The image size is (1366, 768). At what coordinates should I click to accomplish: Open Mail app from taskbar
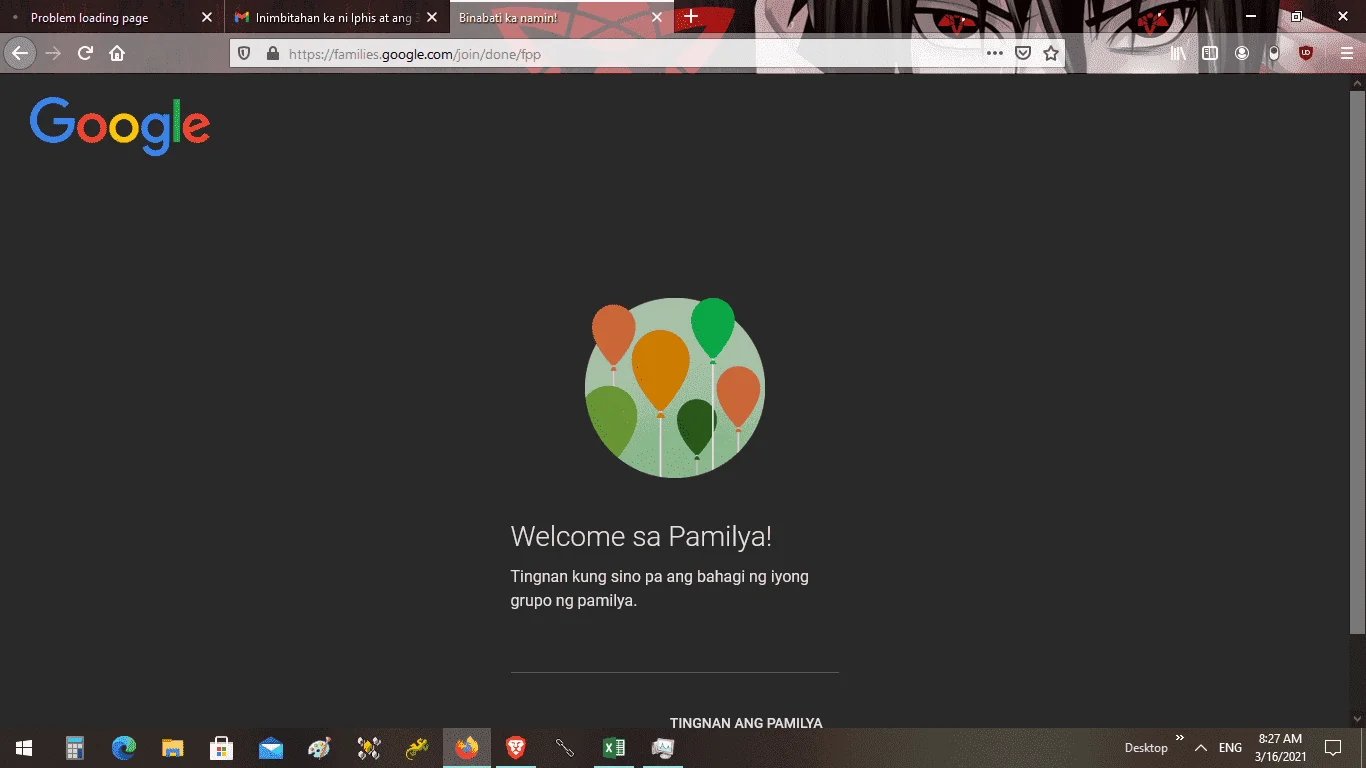click(271, 748)
